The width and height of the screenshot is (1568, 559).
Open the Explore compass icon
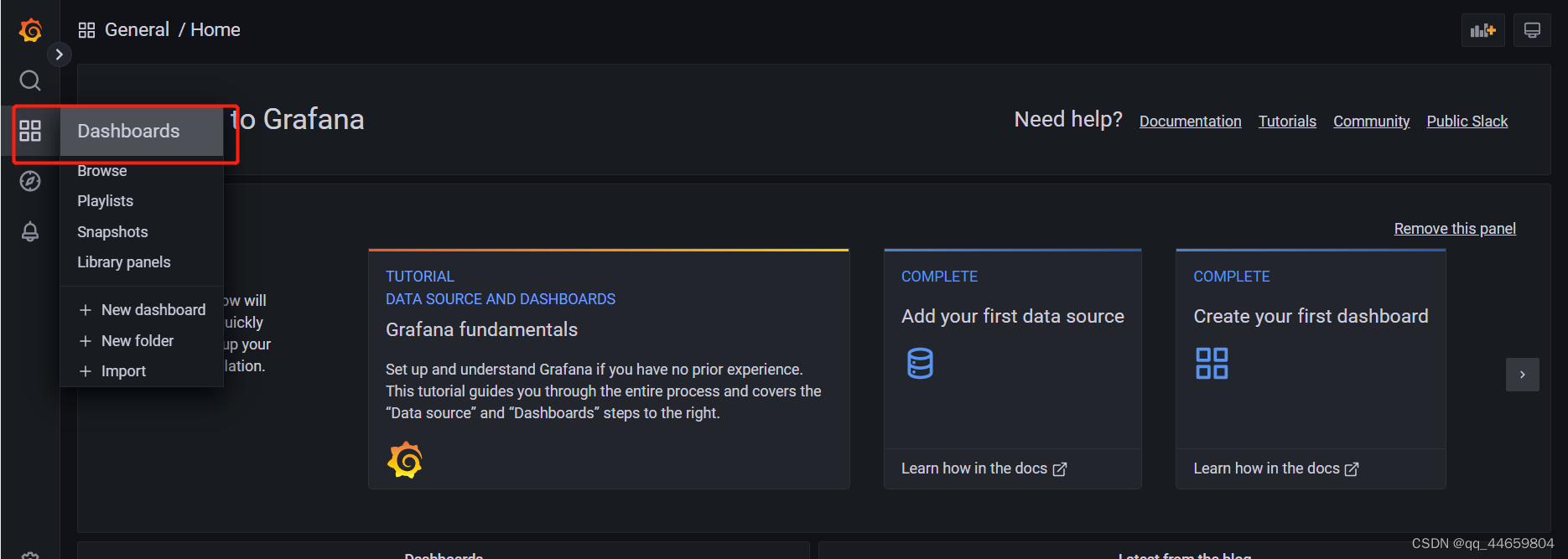[x=30, y=181]
